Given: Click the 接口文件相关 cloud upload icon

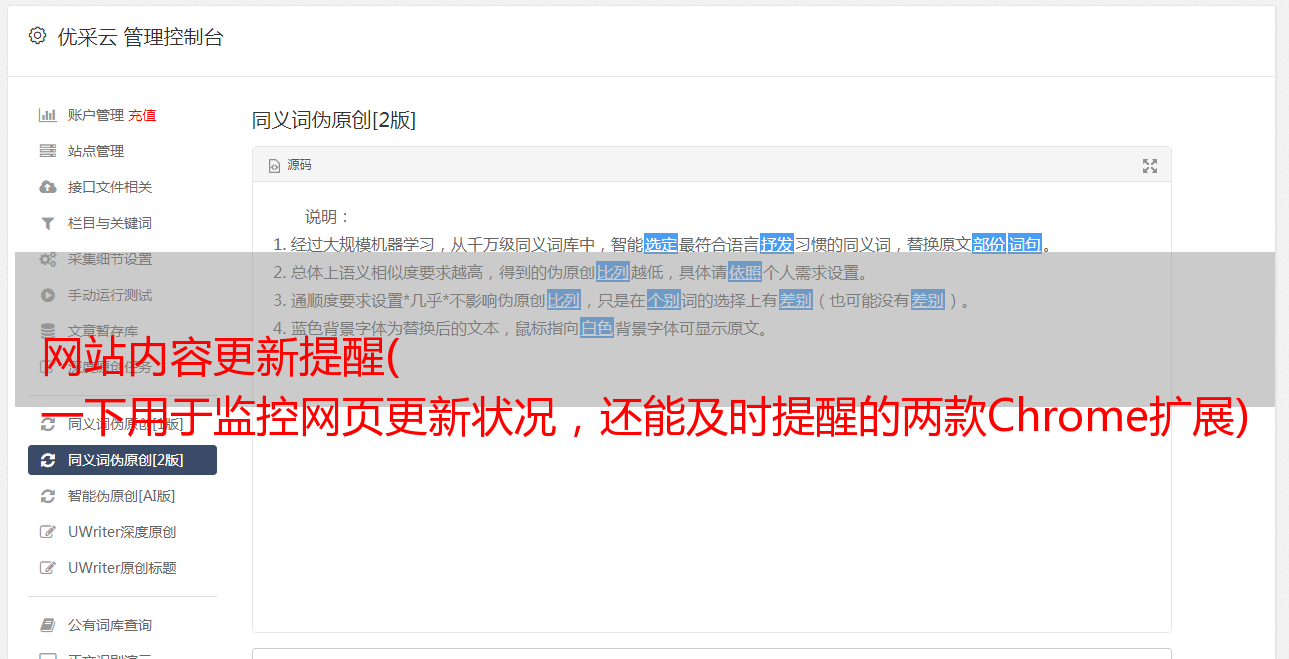Looking at the screenshot, I should [x=47, y=187].
